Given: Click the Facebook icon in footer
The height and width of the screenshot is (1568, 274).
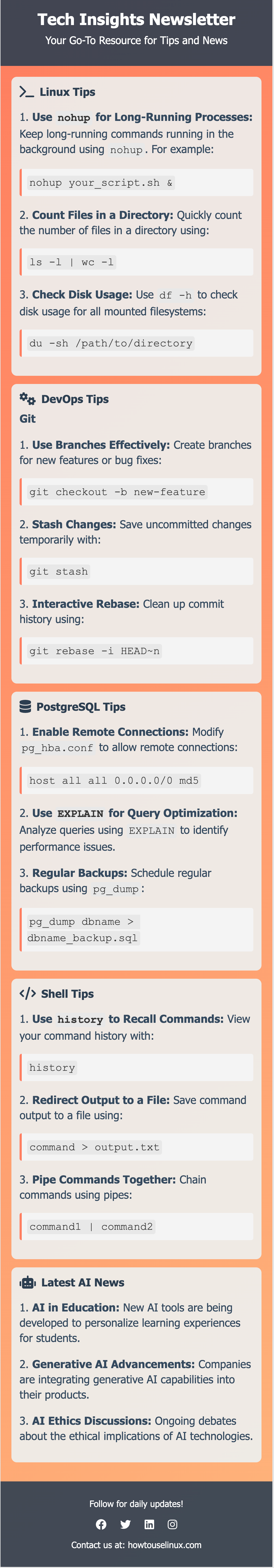Looking at the screenshot, I should pos(101,1524).
